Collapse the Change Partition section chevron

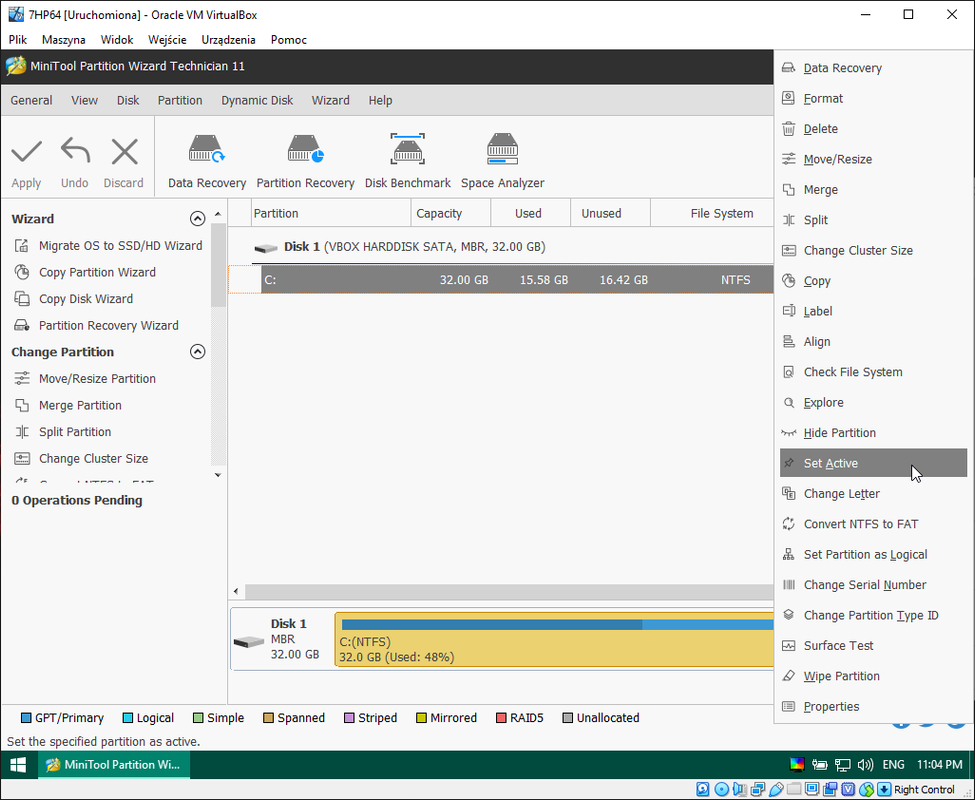click(197, 352)
